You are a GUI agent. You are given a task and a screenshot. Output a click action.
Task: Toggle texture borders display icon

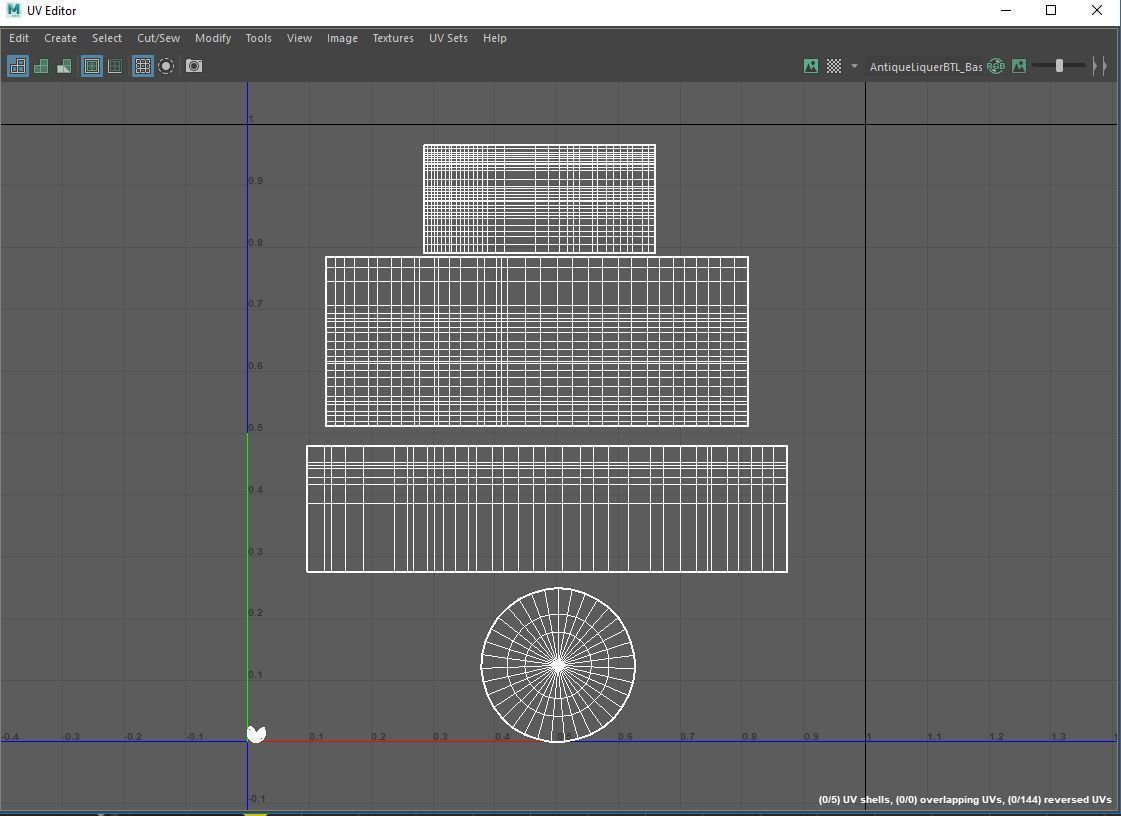92,67
